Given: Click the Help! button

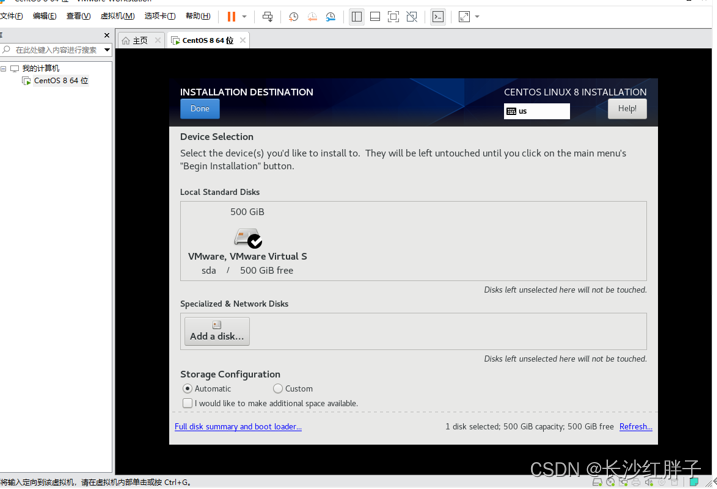Looking at the screenshot, I should 627,109.
